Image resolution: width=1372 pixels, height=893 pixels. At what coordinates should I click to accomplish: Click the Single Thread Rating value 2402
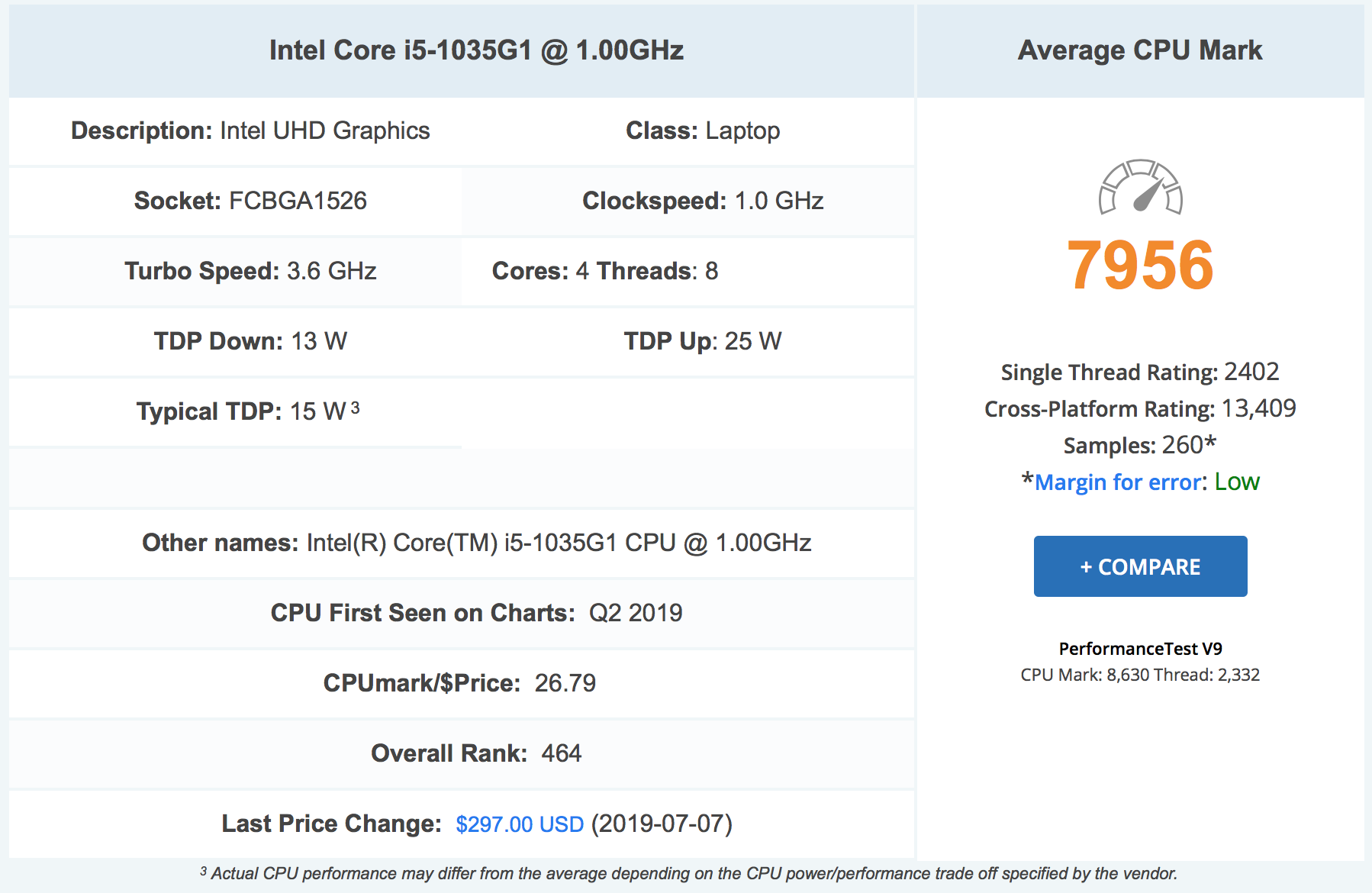[1251, 372]
